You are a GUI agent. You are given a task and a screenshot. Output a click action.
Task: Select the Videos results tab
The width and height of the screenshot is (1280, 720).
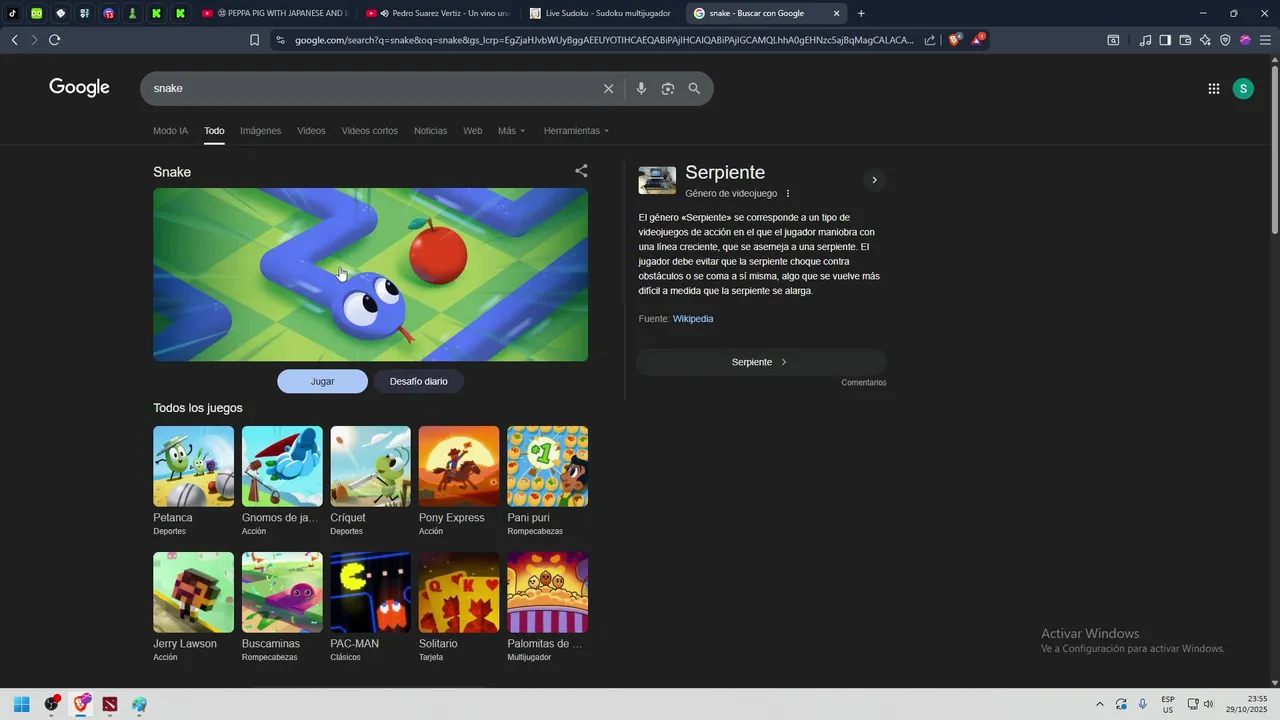coord(311,131)
